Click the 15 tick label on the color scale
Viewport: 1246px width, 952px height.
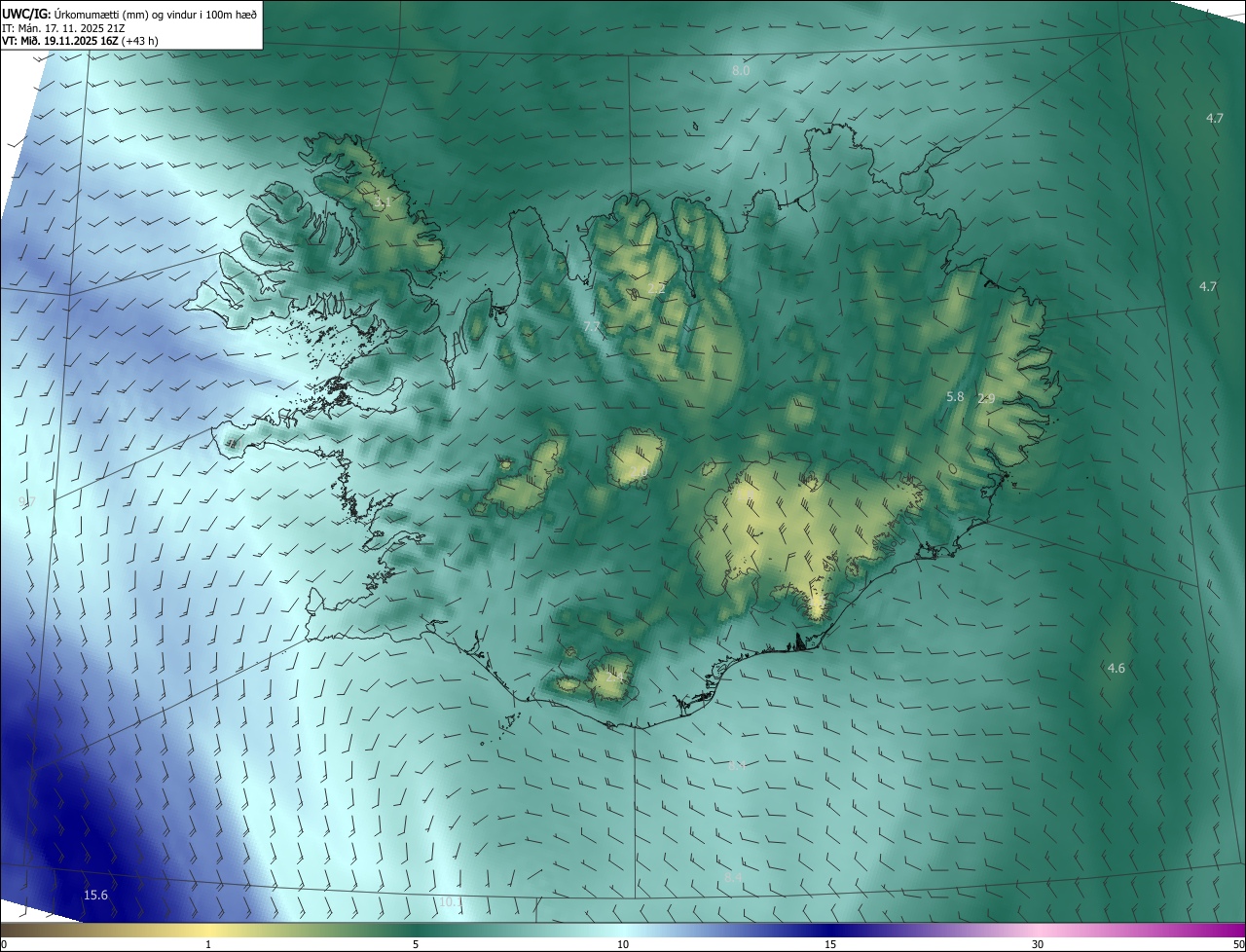coord(830,944)
